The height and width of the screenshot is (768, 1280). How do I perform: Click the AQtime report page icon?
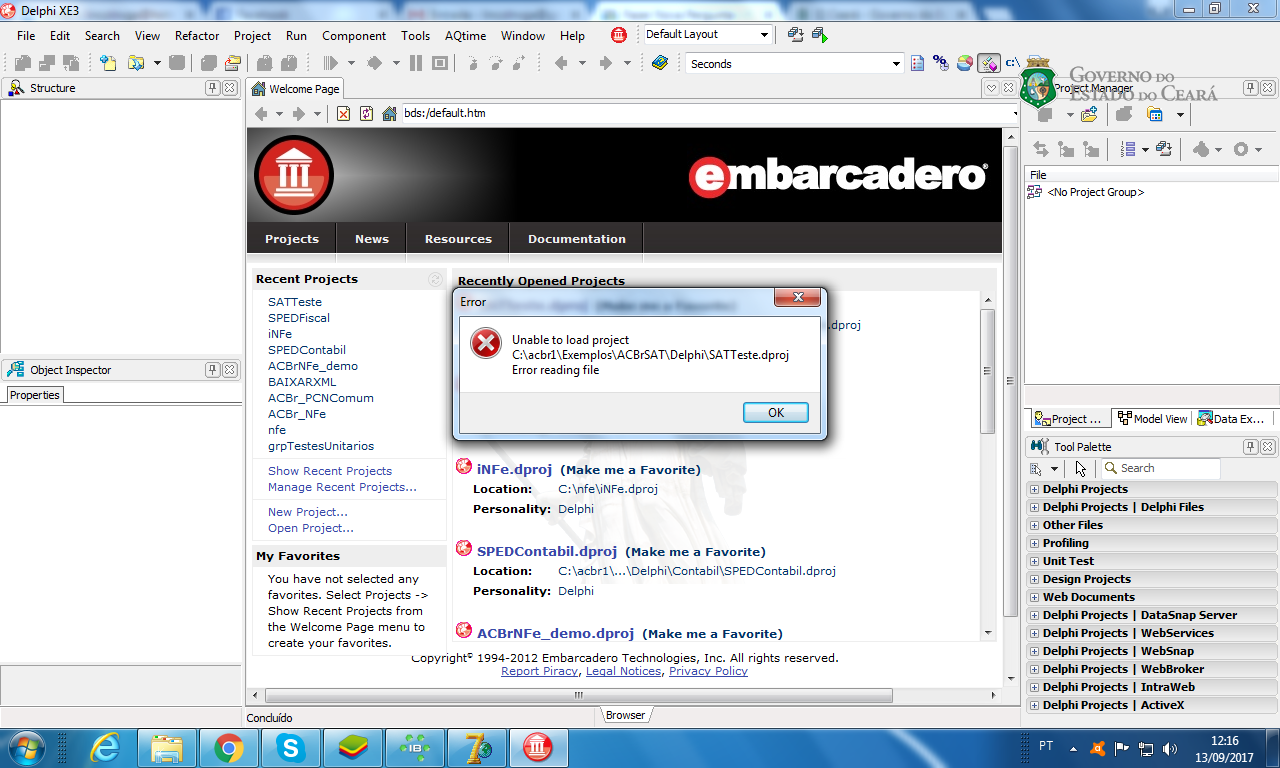(x=918, y=63)
